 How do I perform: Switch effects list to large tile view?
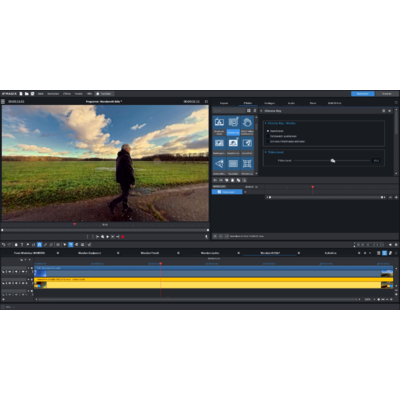(249, 110)
